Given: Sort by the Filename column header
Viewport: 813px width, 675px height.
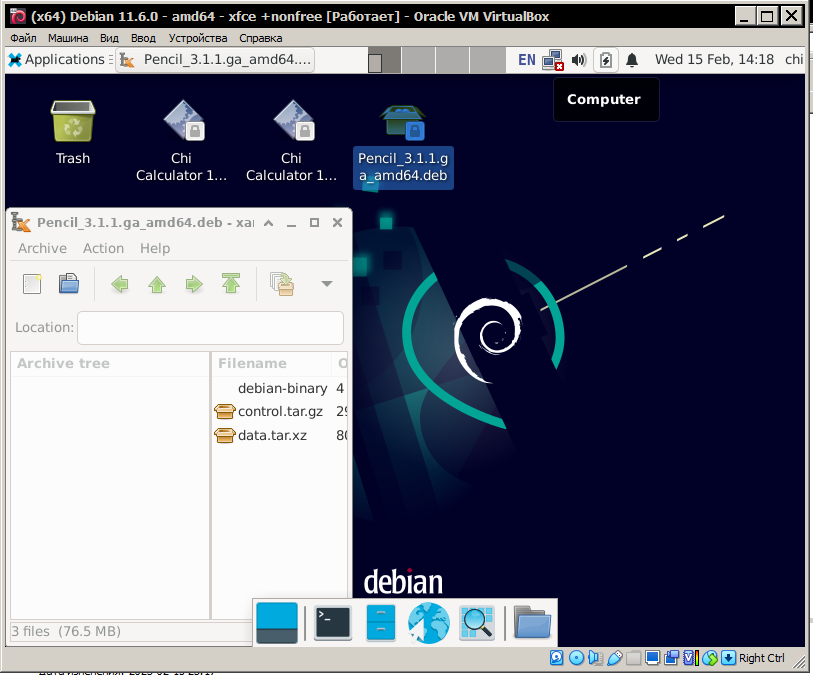Looking at the screenshot, I should coord(272,363).
